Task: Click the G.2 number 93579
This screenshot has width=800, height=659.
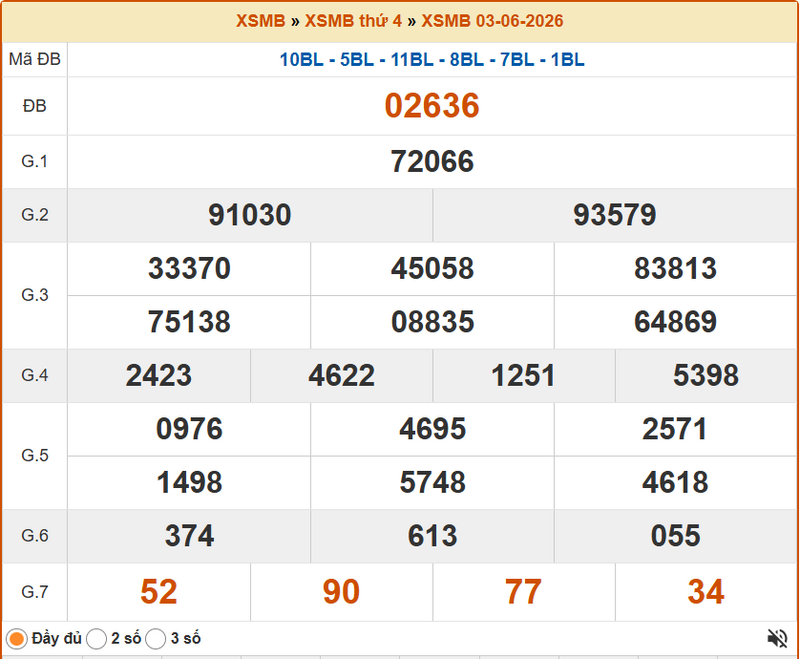Action: coord(614,215)
